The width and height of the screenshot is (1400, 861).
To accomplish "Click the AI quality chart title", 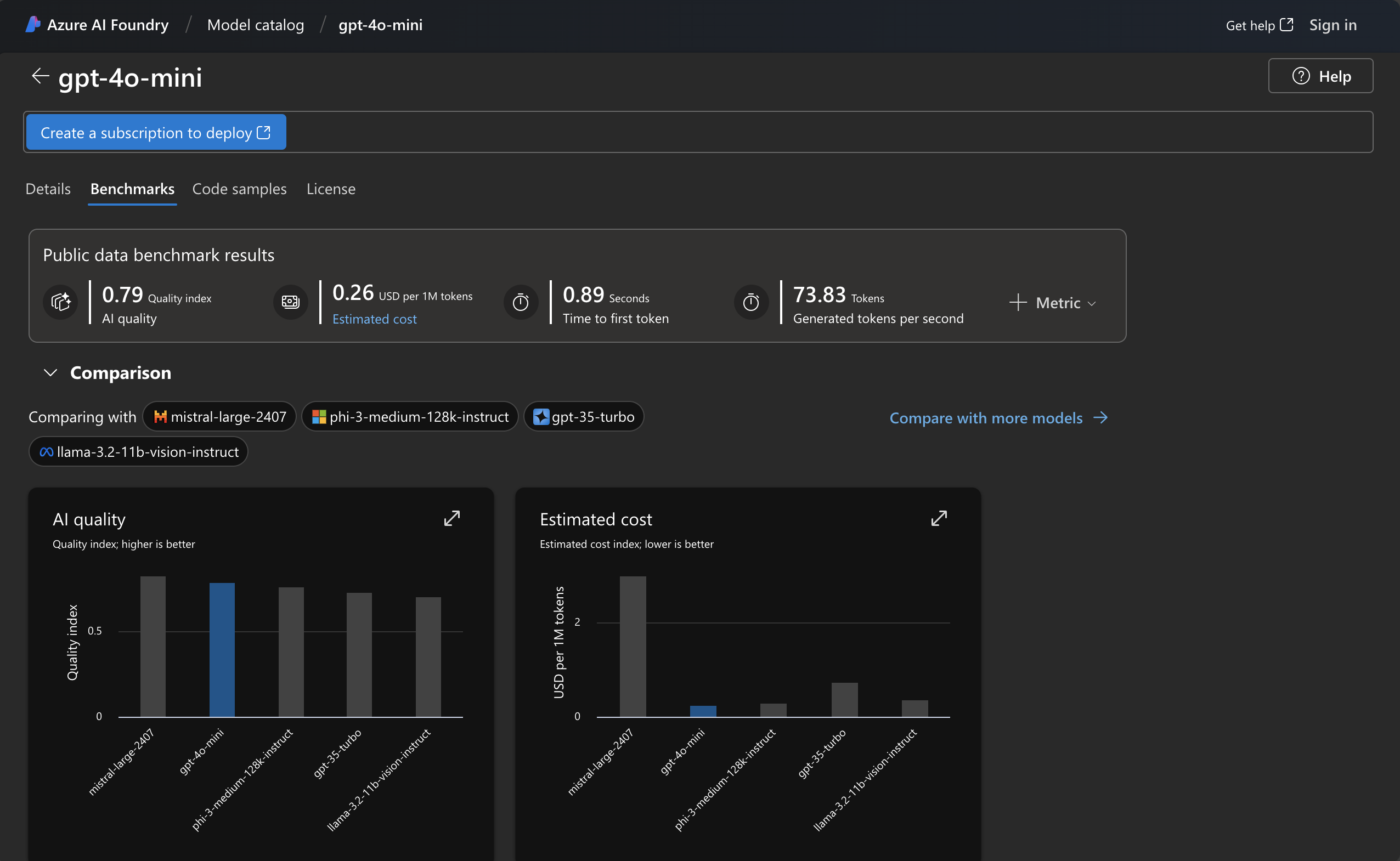I will [89, 519].
